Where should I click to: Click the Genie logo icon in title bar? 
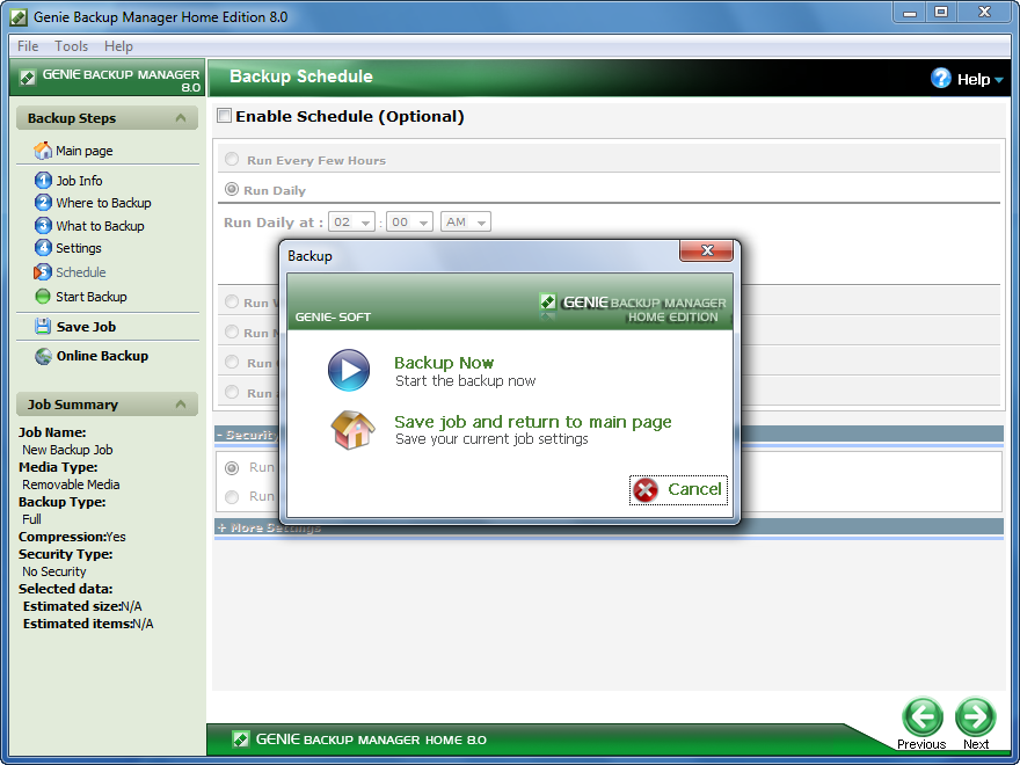click(x=19, y=17)
